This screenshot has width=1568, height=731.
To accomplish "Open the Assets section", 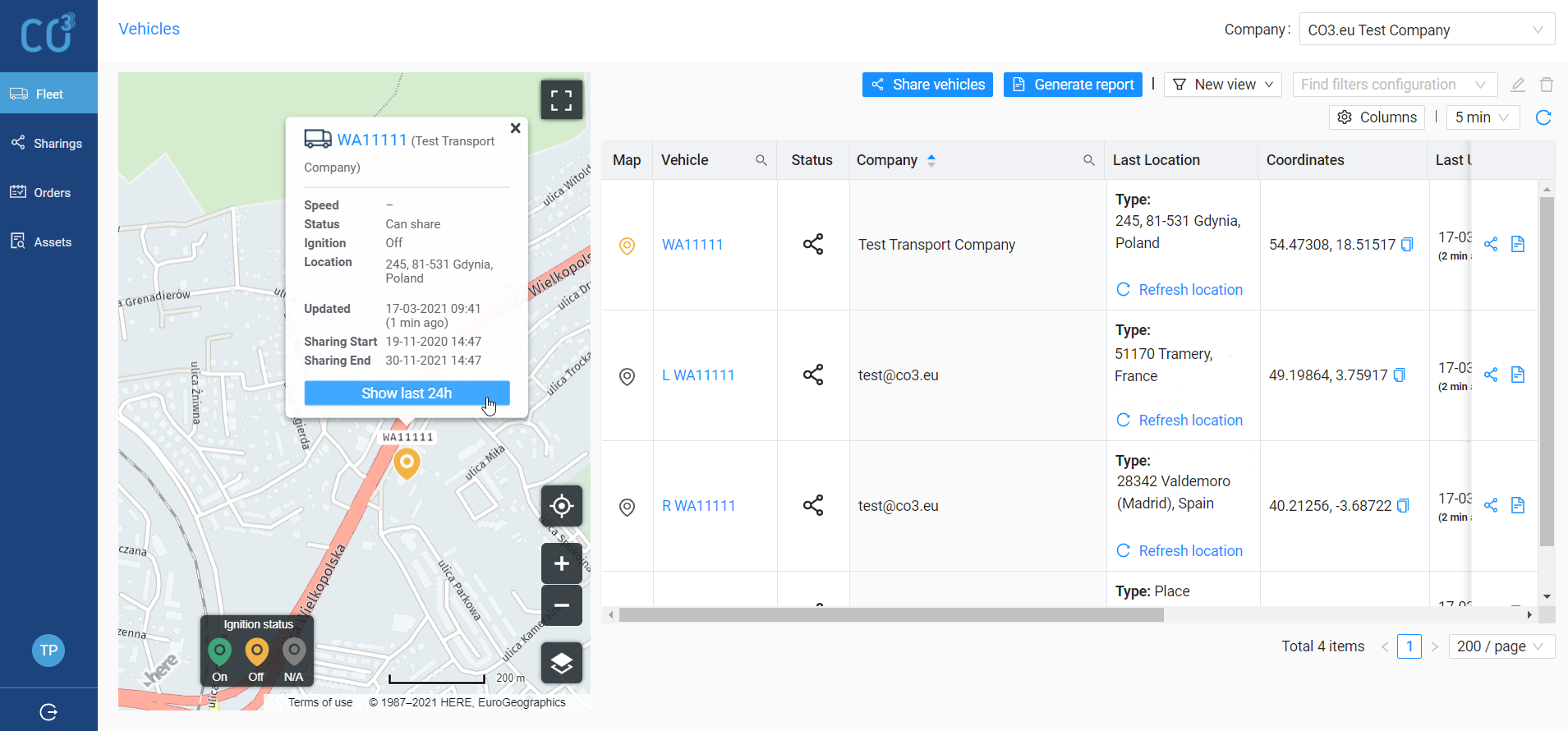I will pos(48,241).
